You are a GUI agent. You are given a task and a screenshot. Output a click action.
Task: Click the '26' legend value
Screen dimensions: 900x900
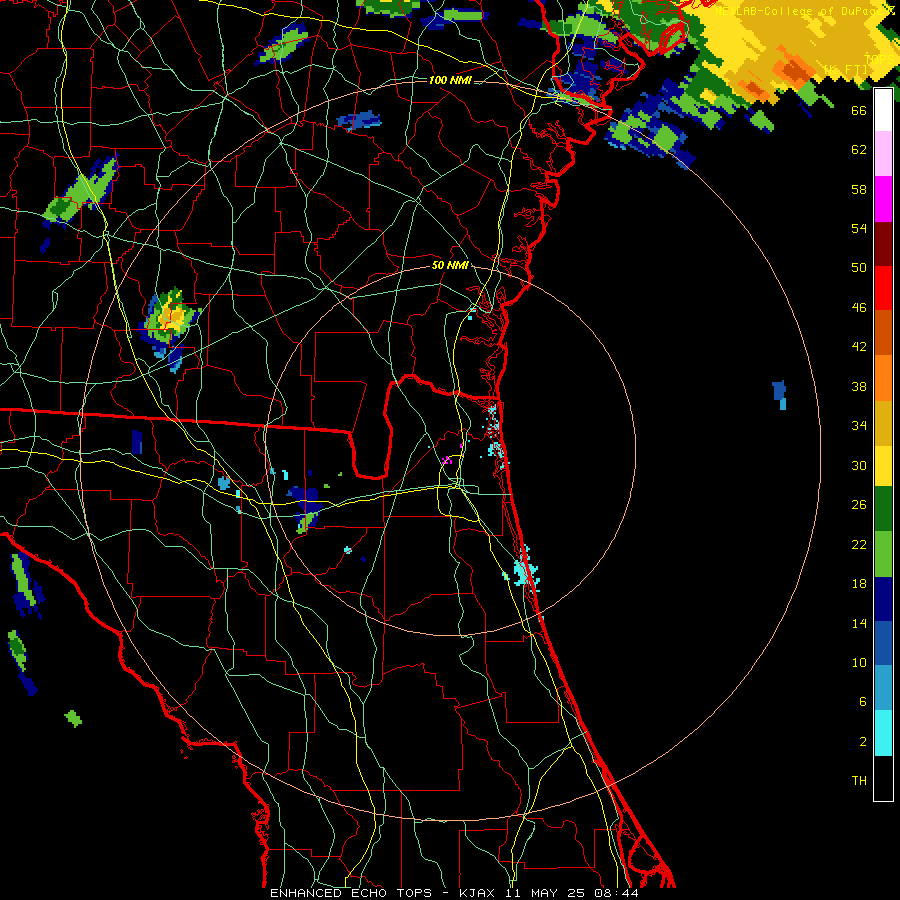(x=859, y=505)
